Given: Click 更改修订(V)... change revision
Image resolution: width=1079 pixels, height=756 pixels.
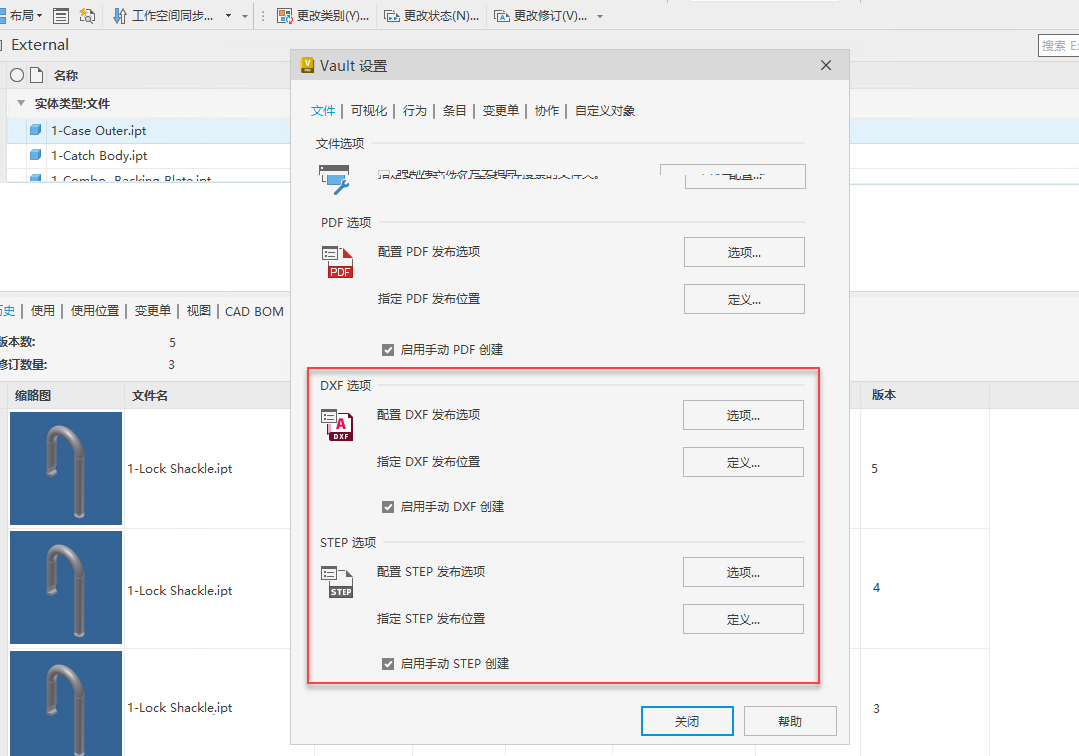Looking at the screenshot, I should [x=541, y=15].
